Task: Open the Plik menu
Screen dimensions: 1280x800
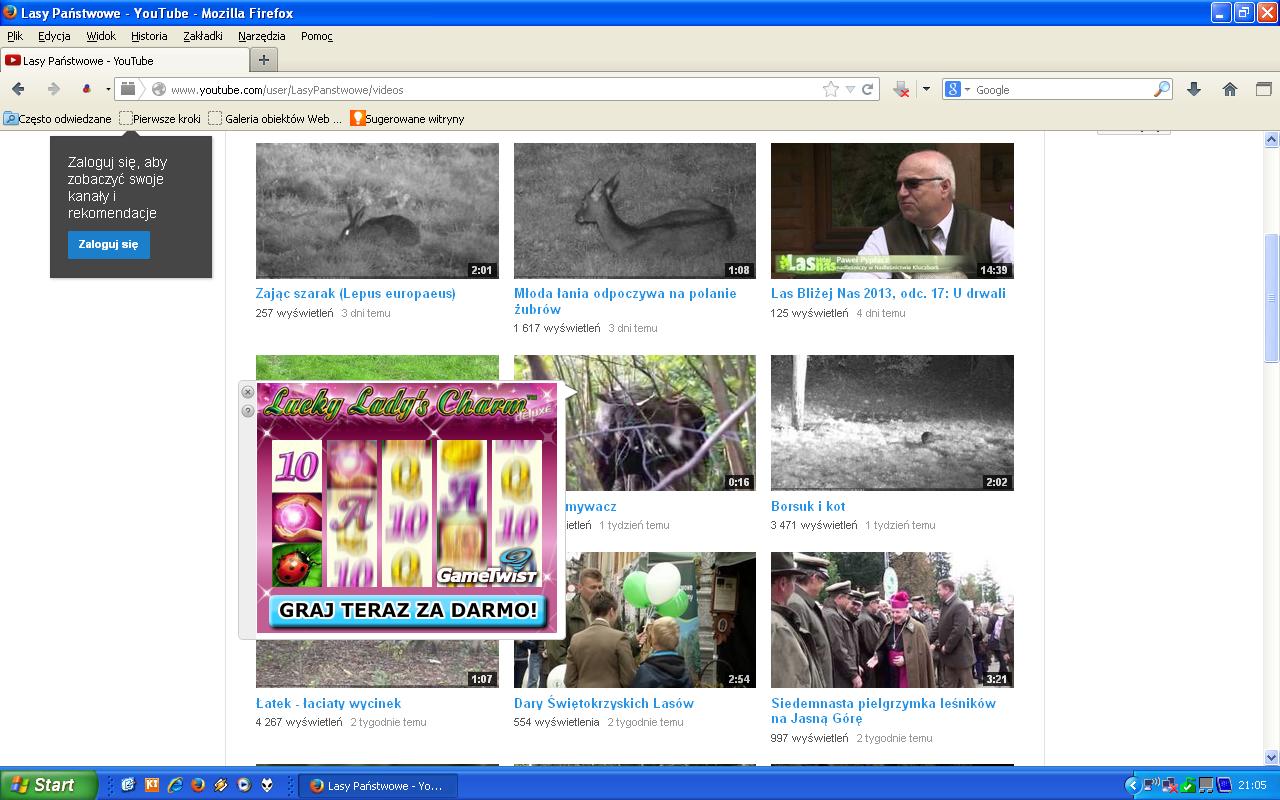Action: coord(15,36)
